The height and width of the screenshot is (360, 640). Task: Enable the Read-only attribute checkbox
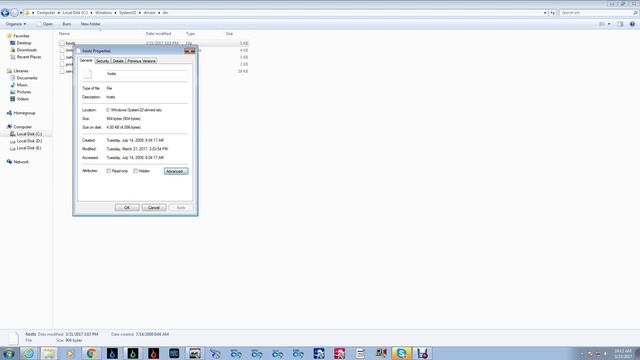click(x=109, y=171)
